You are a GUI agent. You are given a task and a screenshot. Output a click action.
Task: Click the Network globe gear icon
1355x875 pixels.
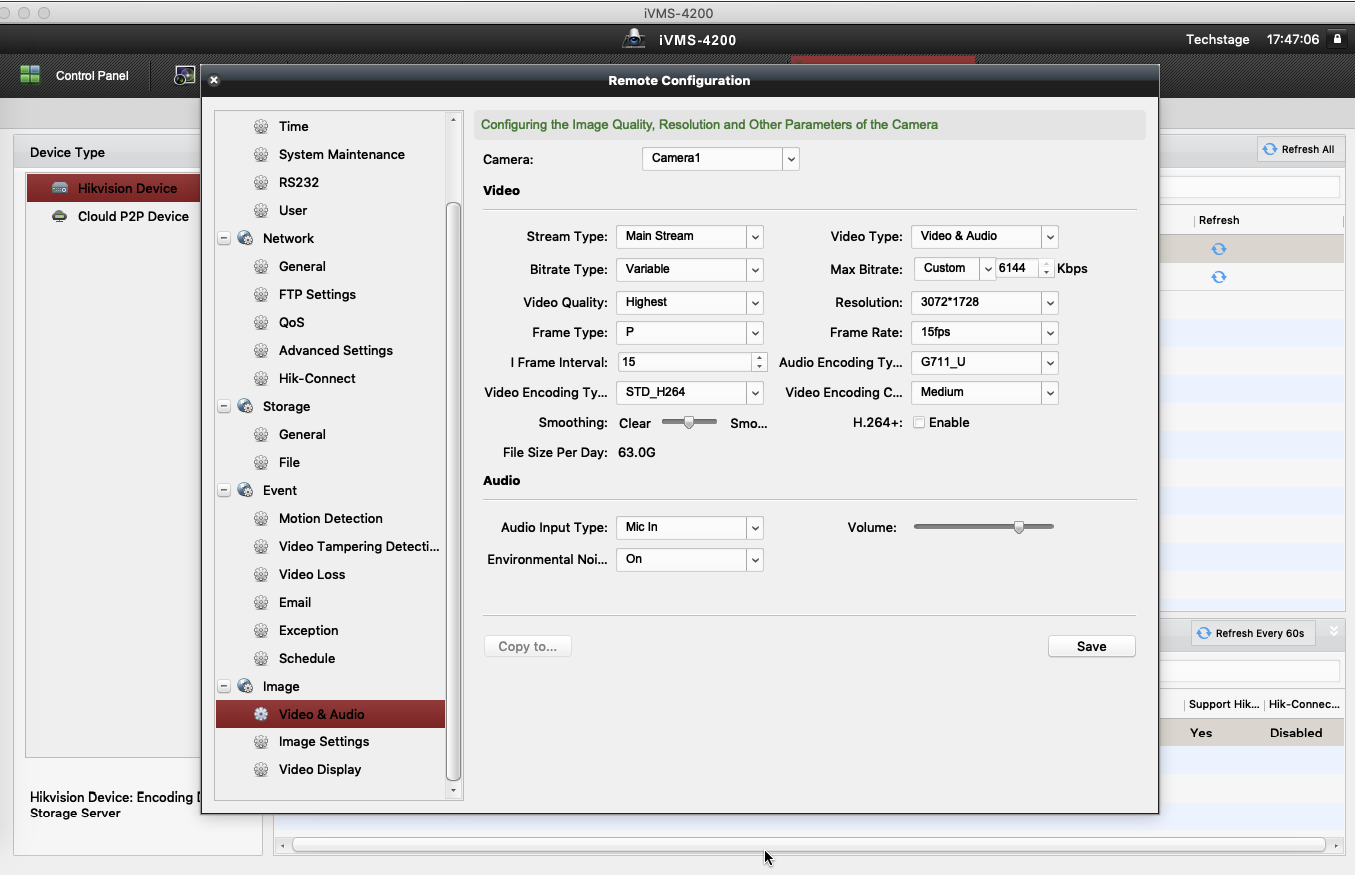245,238
